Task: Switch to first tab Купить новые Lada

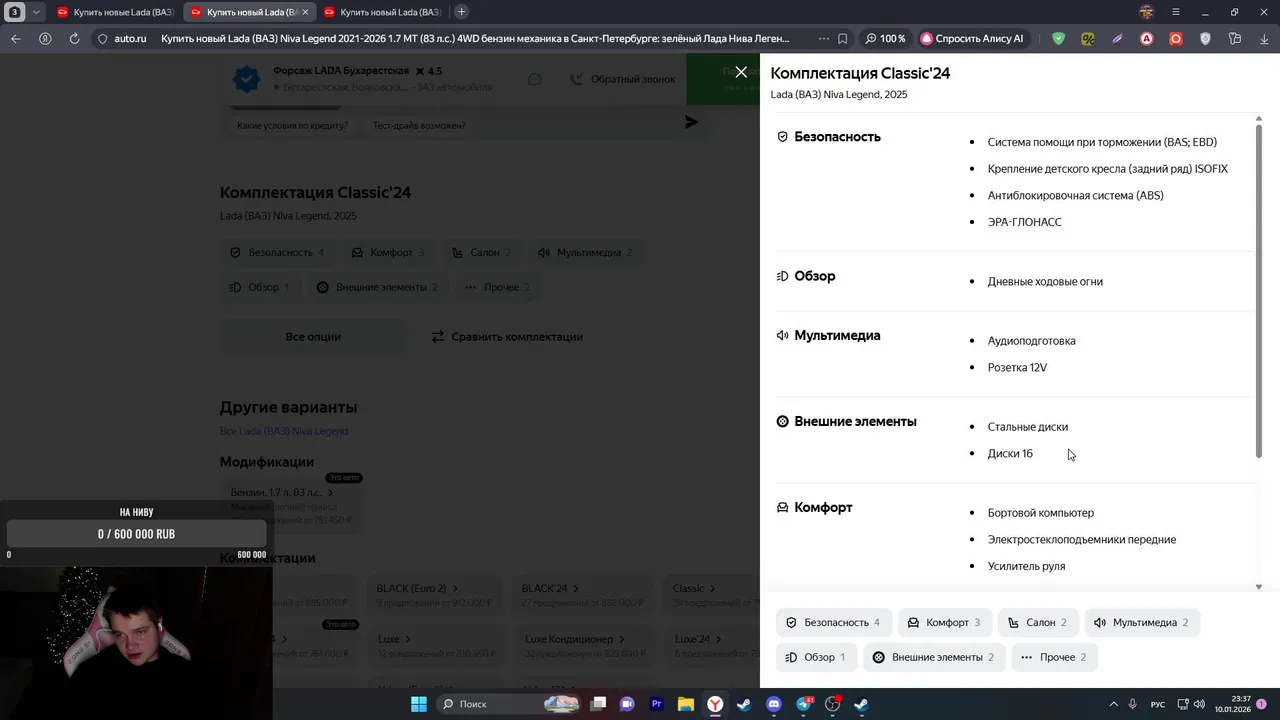Action: (115, 12)
